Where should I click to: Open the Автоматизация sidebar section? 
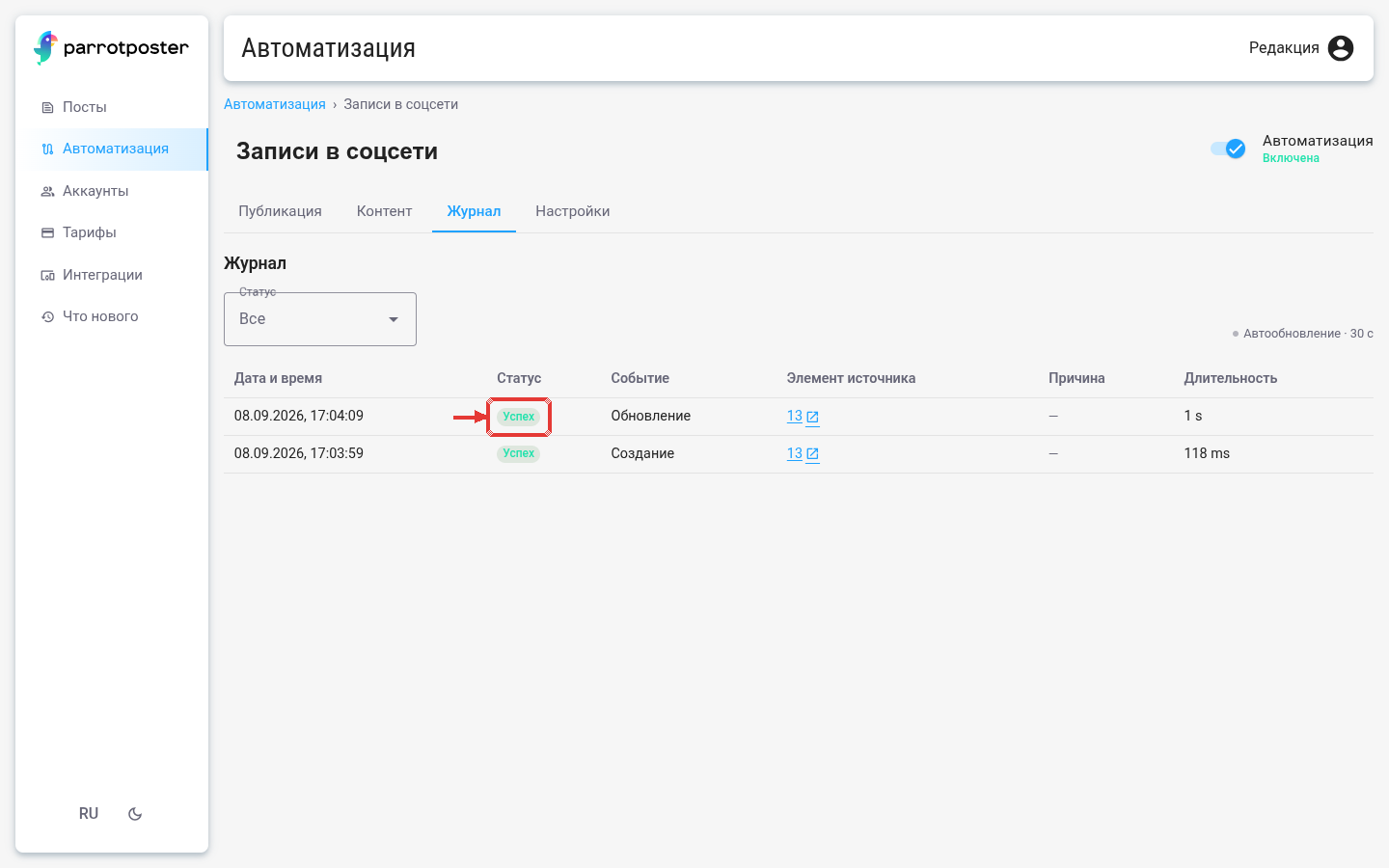[112, 149]
